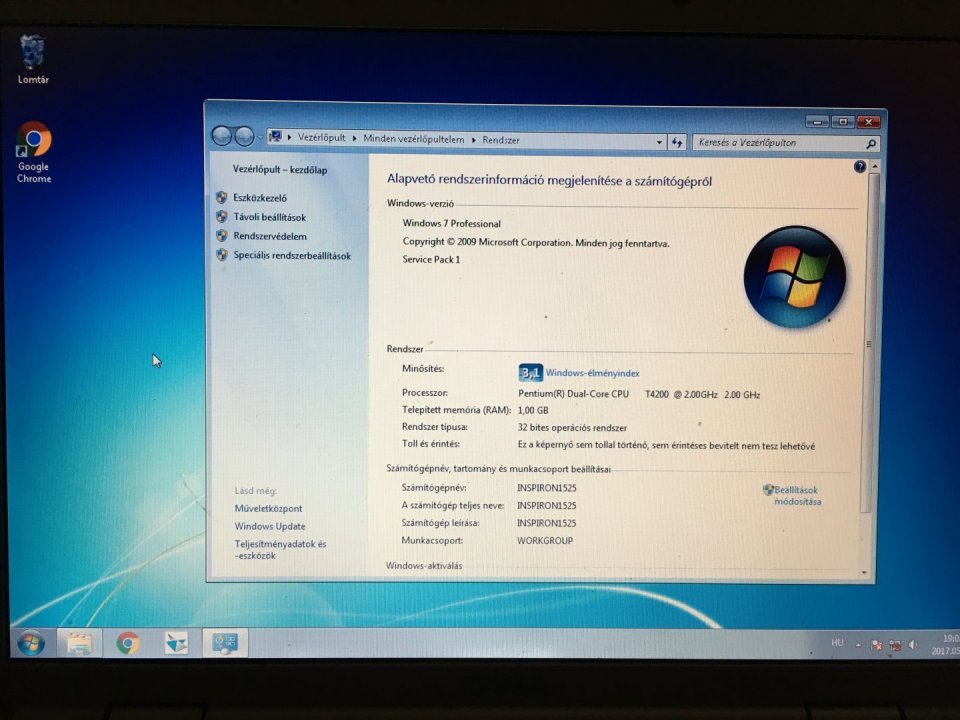Screen dimensions: 960x720
Task: Click the shield icon beside Eszközkezelő
Action: point(222,197)
